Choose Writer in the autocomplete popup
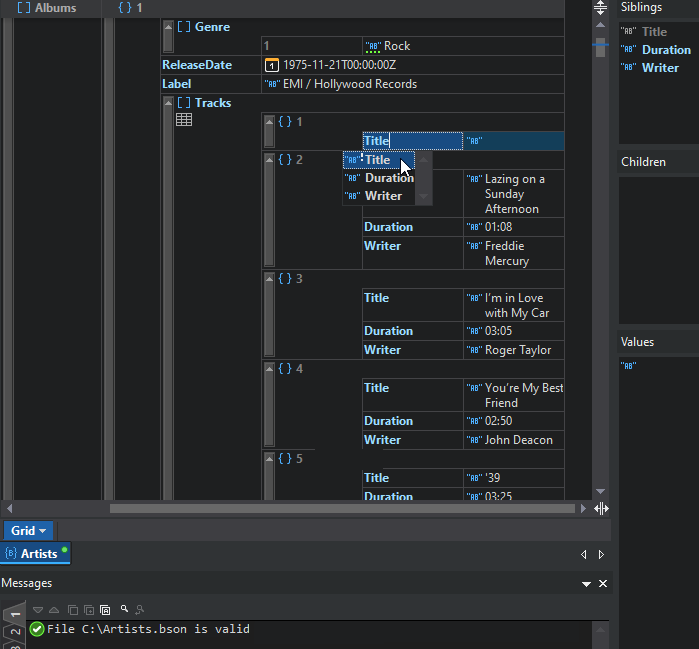Screen dimensions: 699x649 point(383,196)
